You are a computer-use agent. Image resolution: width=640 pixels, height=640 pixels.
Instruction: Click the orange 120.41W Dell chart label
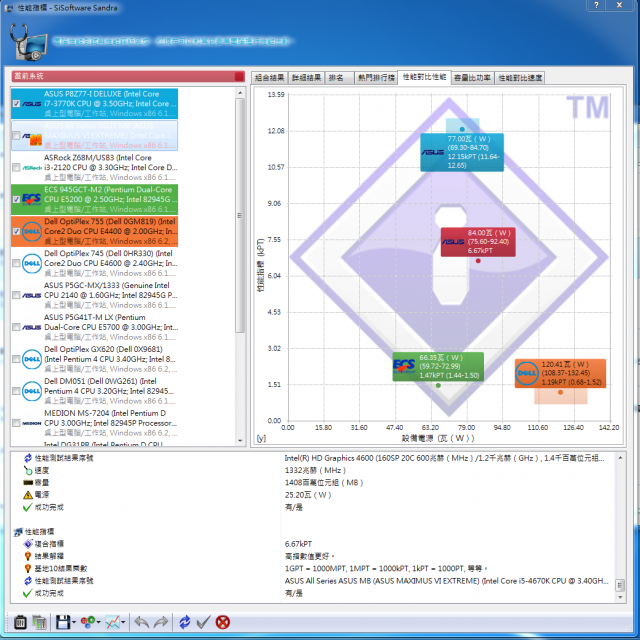560,373
